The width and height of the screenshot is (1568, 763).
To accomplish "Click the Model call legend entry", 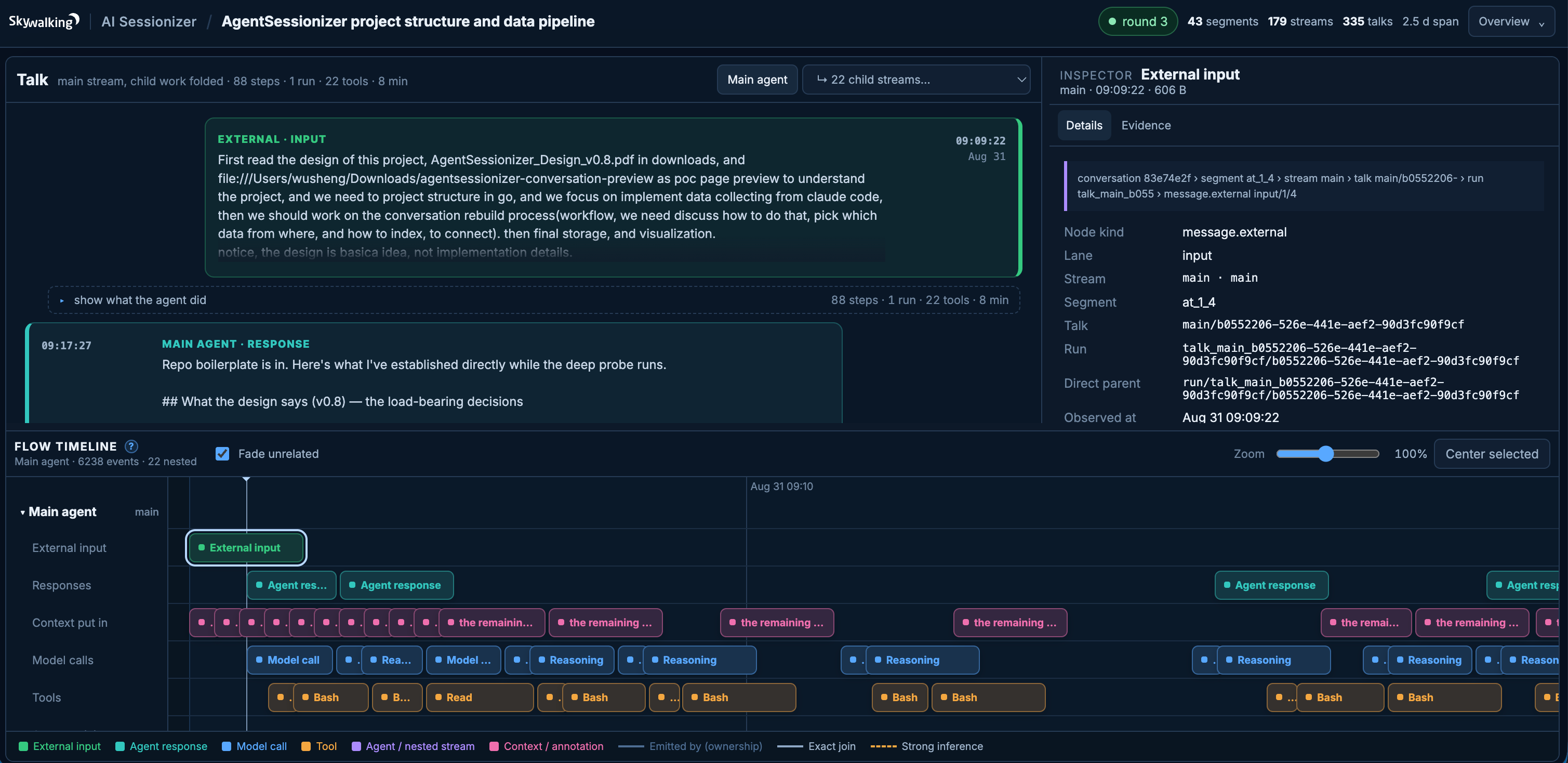I will 255,746.
